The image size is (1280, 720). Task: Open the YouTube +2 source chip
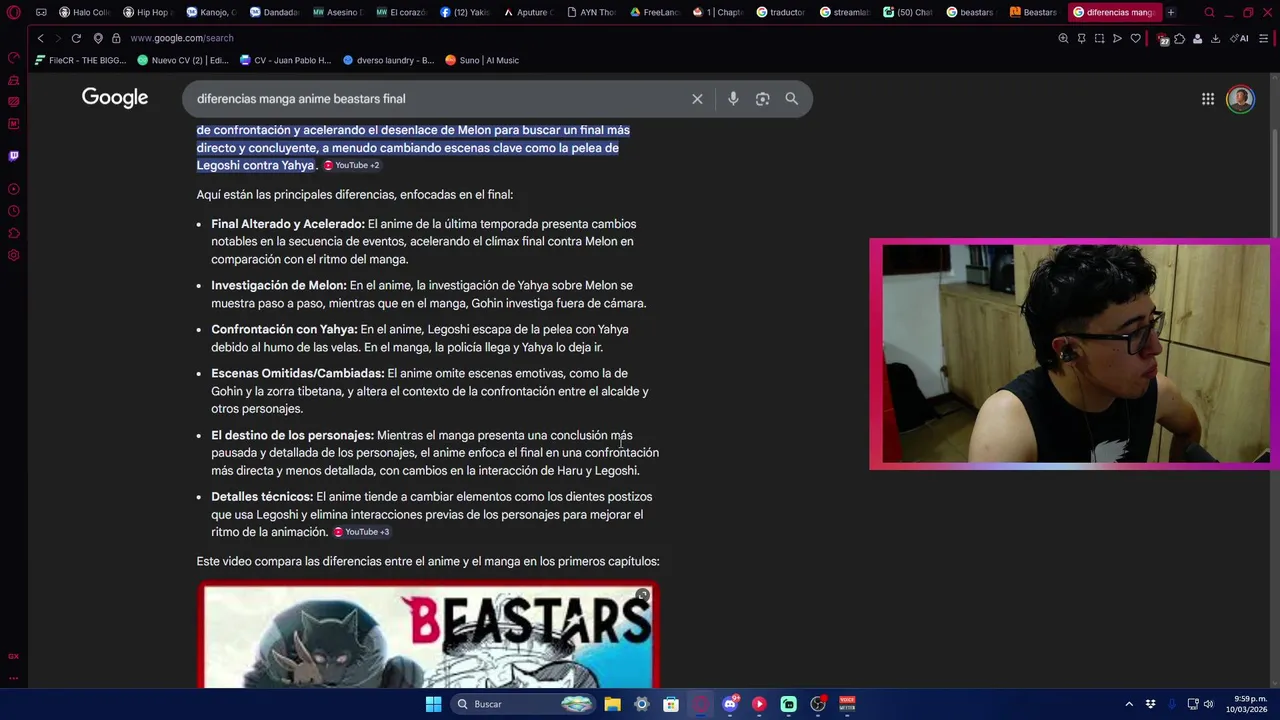tap(351, 165)
